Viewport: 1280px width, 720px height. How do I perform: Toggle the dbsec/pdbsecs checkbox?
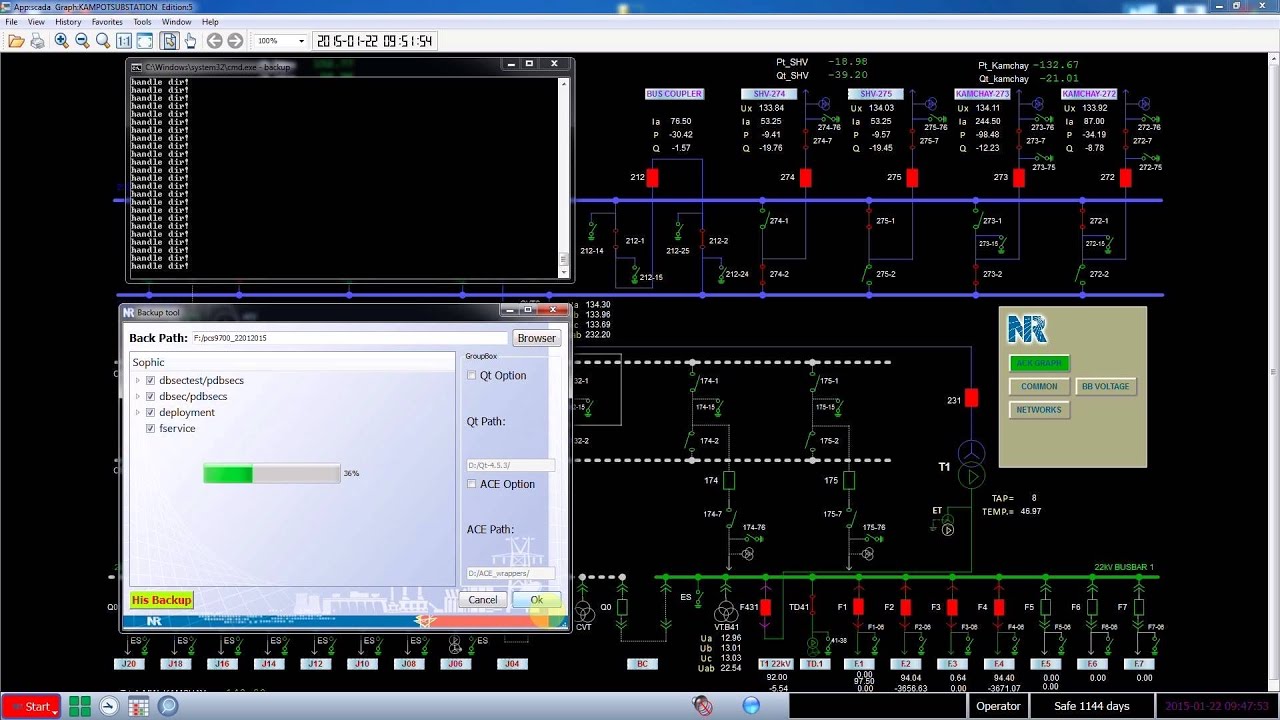(x=151, y=396)
